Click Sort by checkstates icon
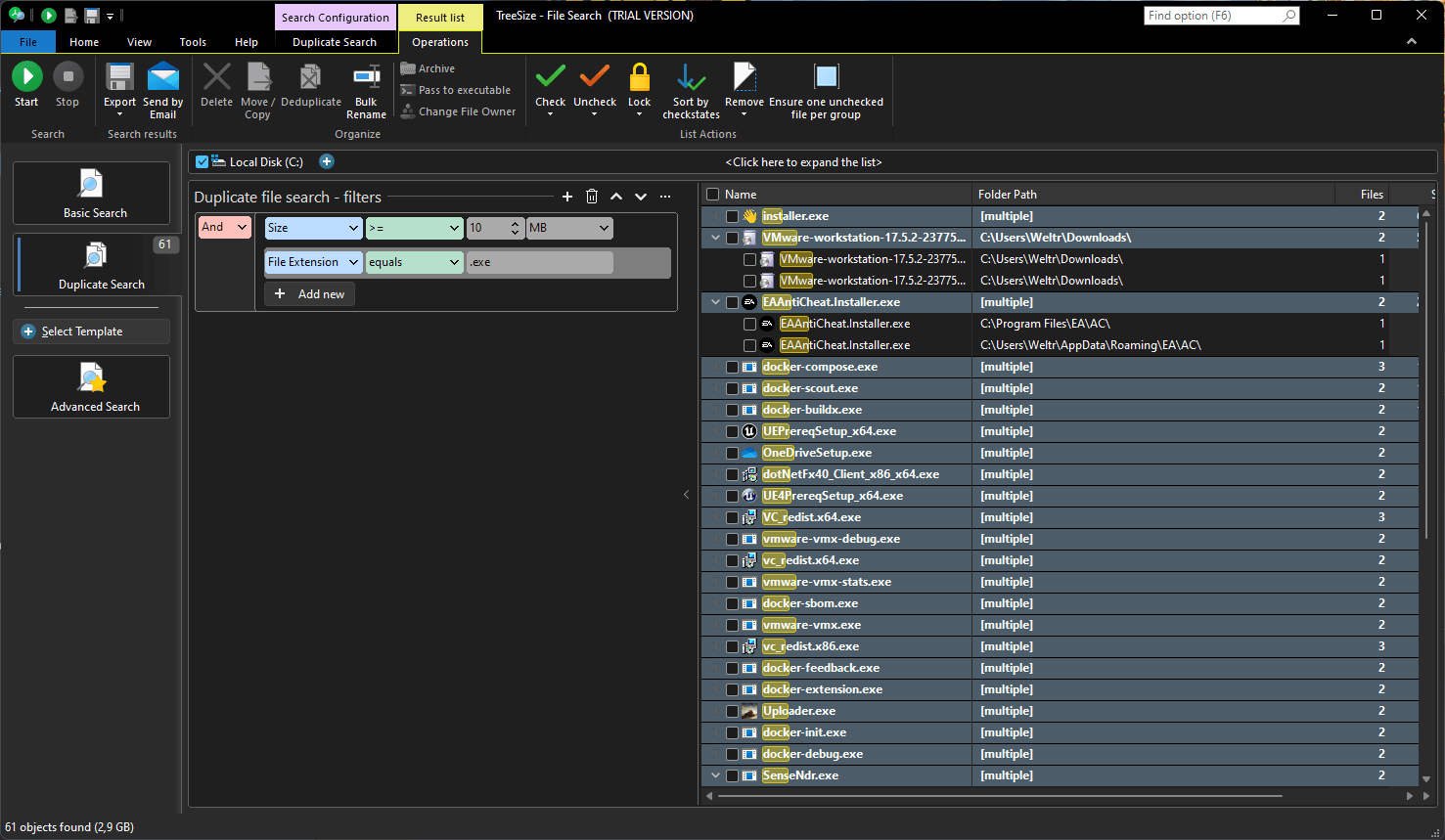The image size is (1445, 840). click(691, 77)
